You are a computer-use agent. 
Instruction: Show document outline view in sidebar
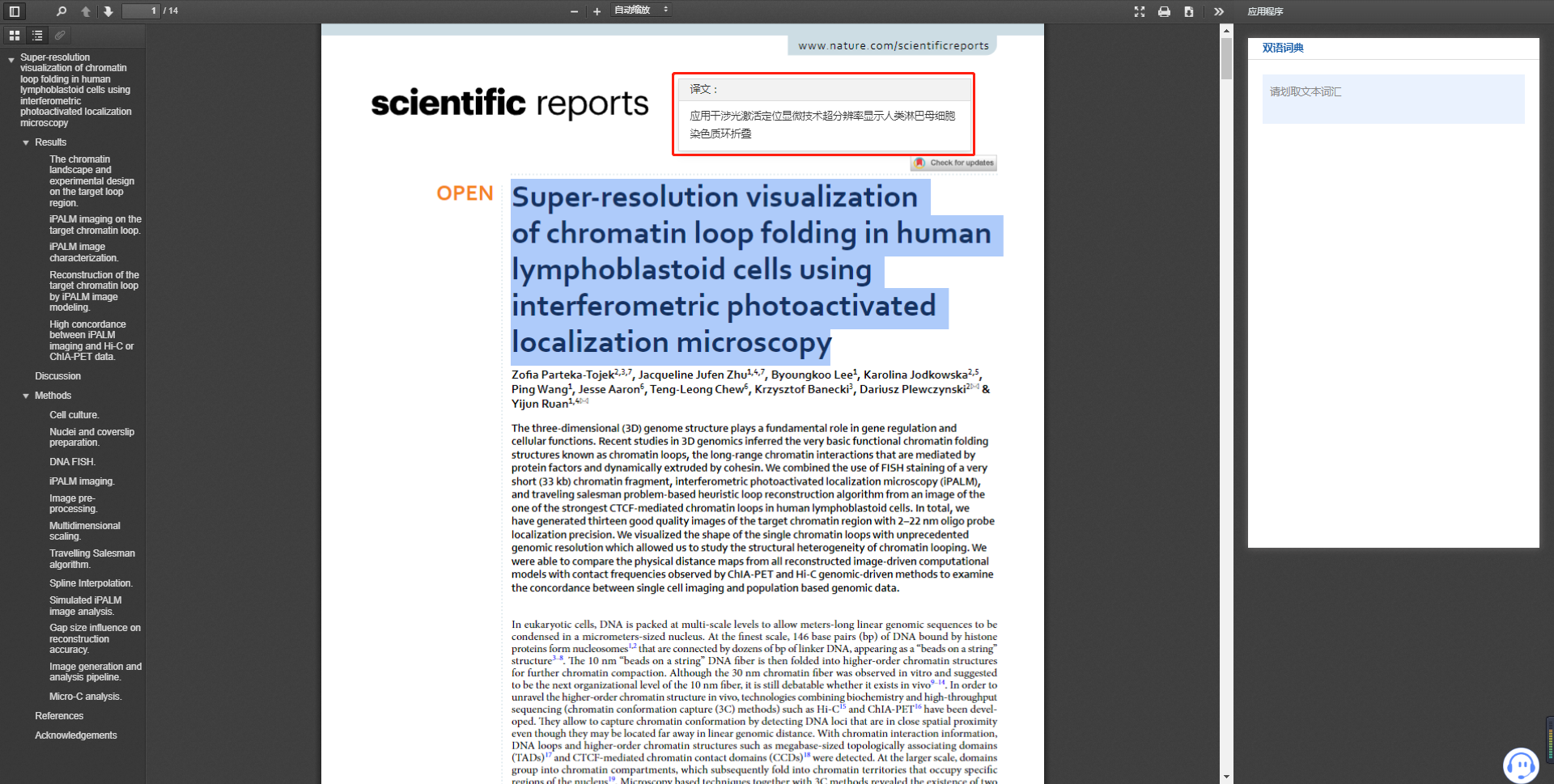tap(37, 36)
